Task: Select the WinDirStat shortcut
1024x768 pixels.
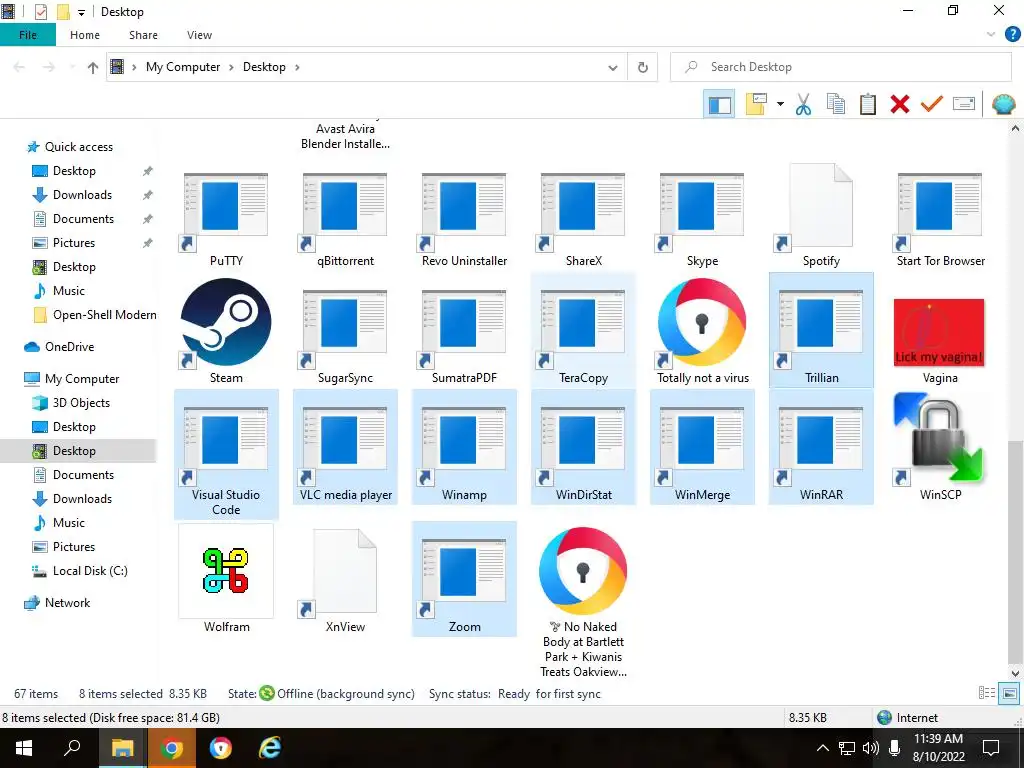Action: click(x=583, y=447)
